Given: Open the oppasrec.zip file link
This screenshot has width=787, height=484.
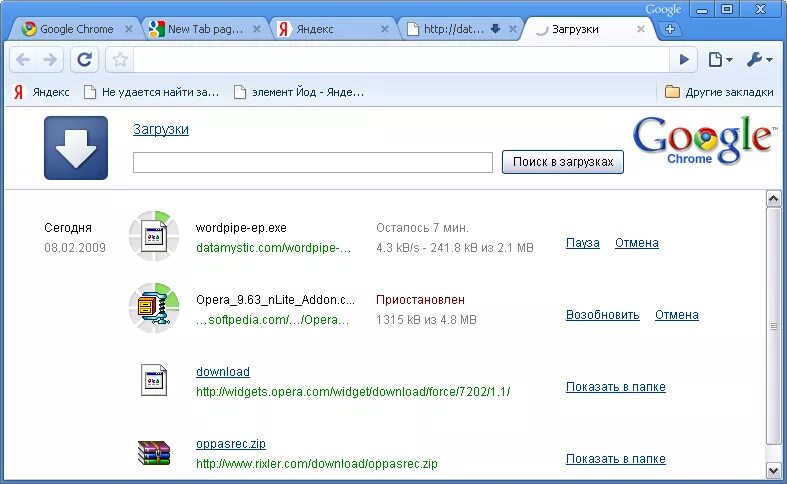Looking at the screenshot, I should (231, 444).
